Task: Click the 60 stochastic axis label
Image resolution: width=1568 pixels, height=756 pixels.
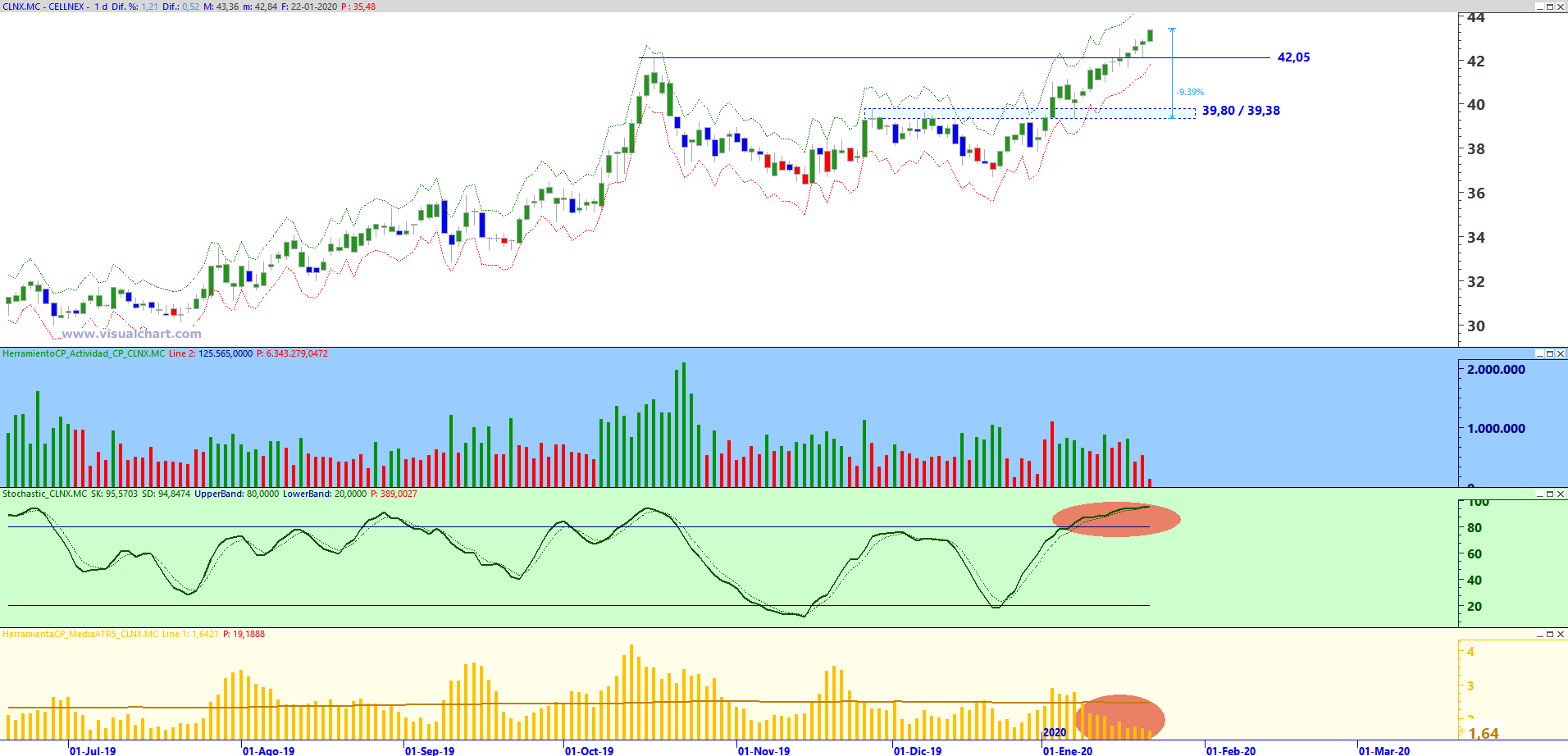Action: pos(1475,554)
